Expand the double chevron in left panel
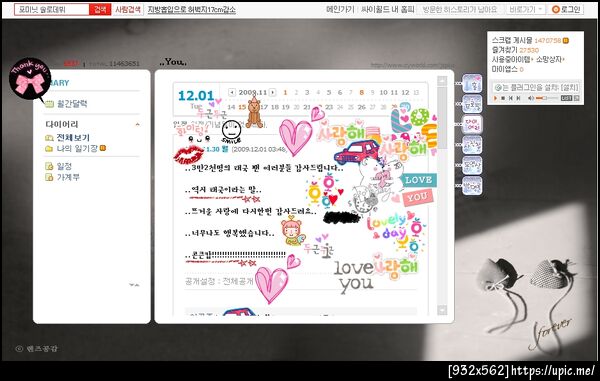Viewport: 600px width, 381px height. (x=134, y=285)
